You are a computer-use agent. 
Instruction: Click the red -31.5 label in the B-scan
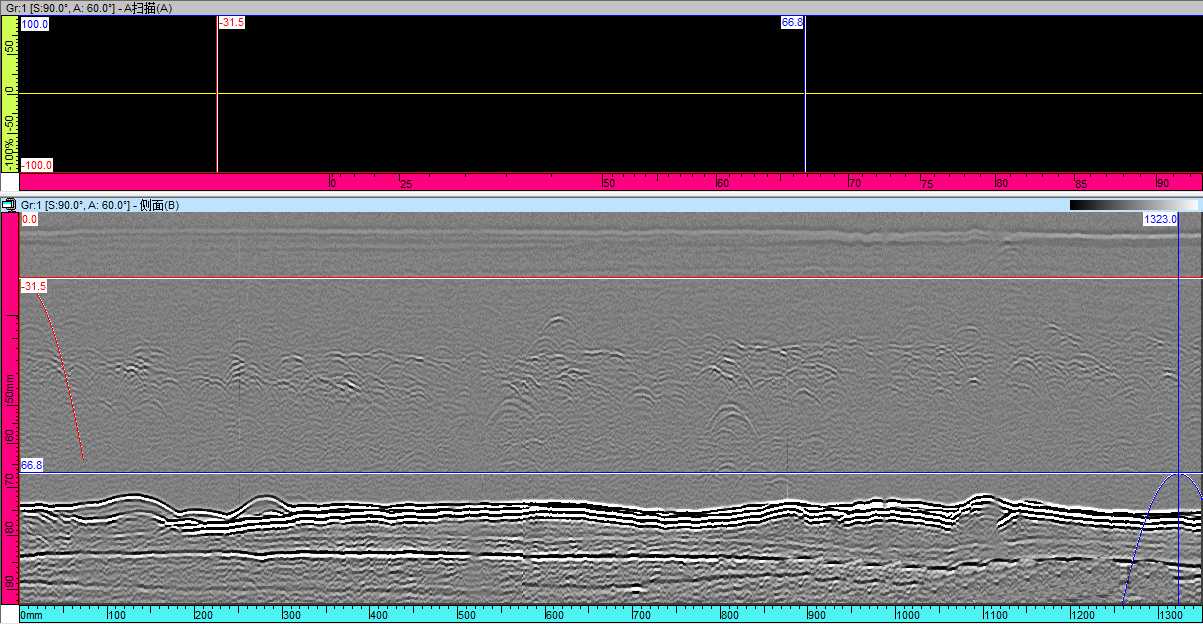coord(34,286)
